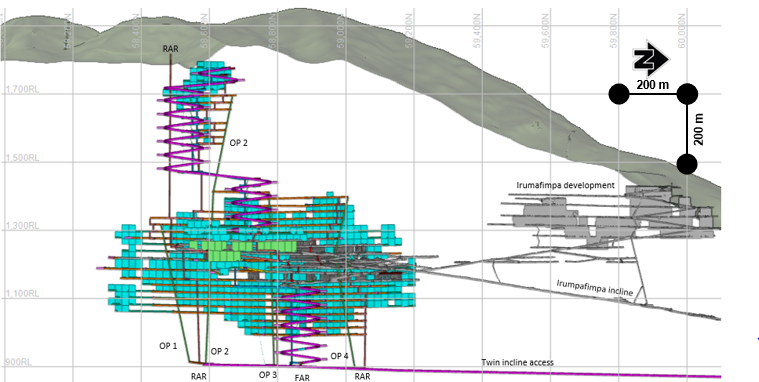Select the 1,500RL elevation label
This screenshot has width=759, height=382.
click(x=21, y=158)
